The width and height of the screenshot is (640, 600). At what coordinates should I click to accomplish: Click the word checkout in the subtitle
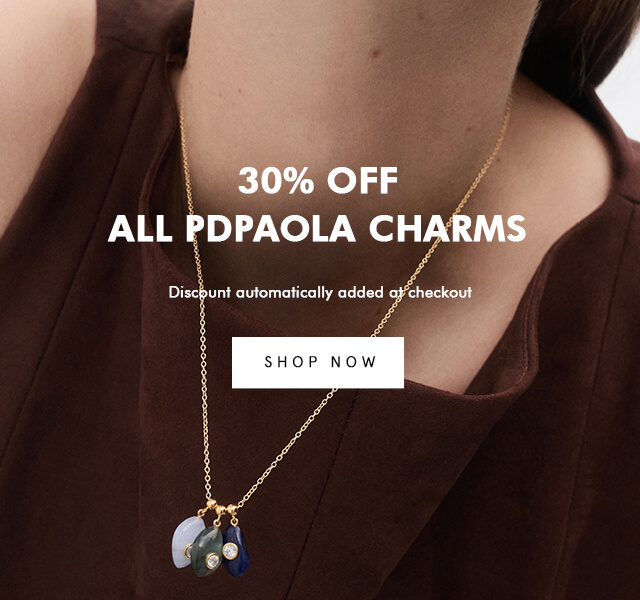click(440, 292)
